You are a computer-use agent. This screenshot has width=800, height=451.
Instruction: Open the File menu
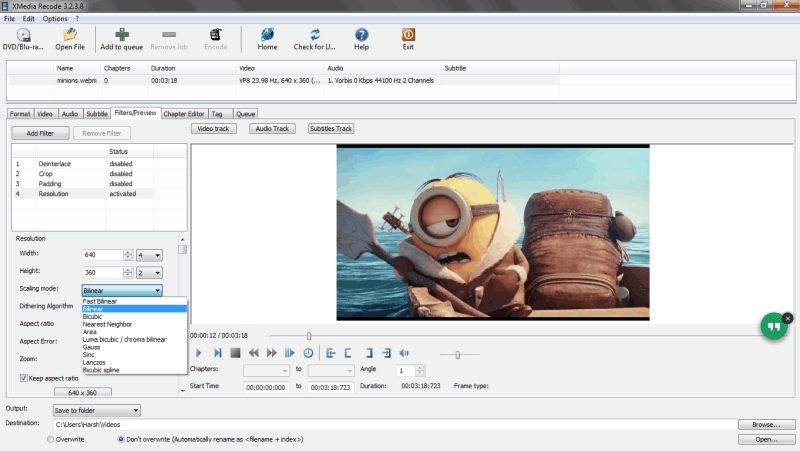(9, 18)
